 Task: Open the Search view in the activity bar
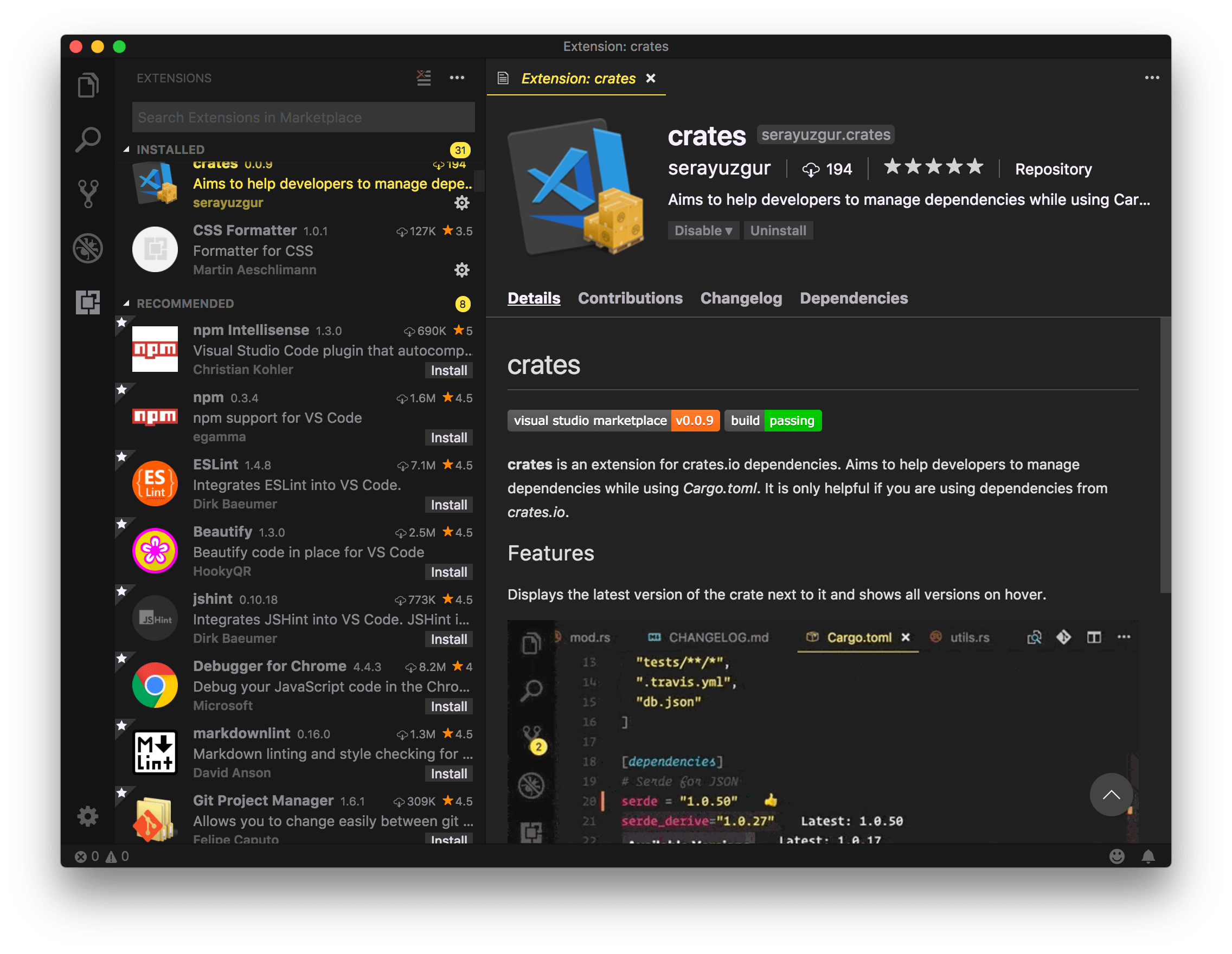88,139
